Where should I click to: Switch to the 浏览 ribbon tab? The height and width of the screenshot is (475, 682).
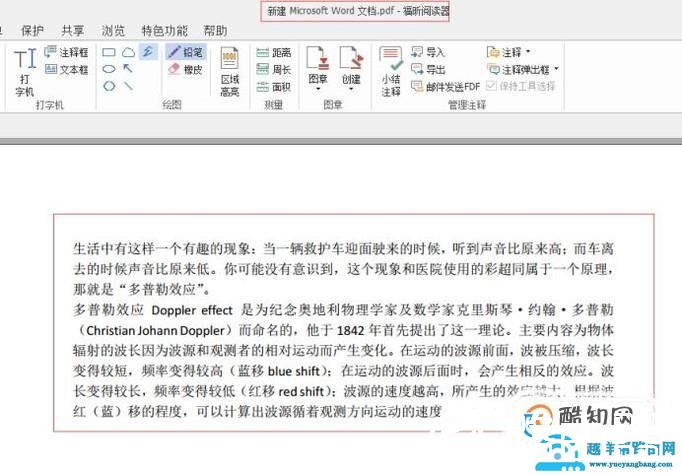coord(113,31)
